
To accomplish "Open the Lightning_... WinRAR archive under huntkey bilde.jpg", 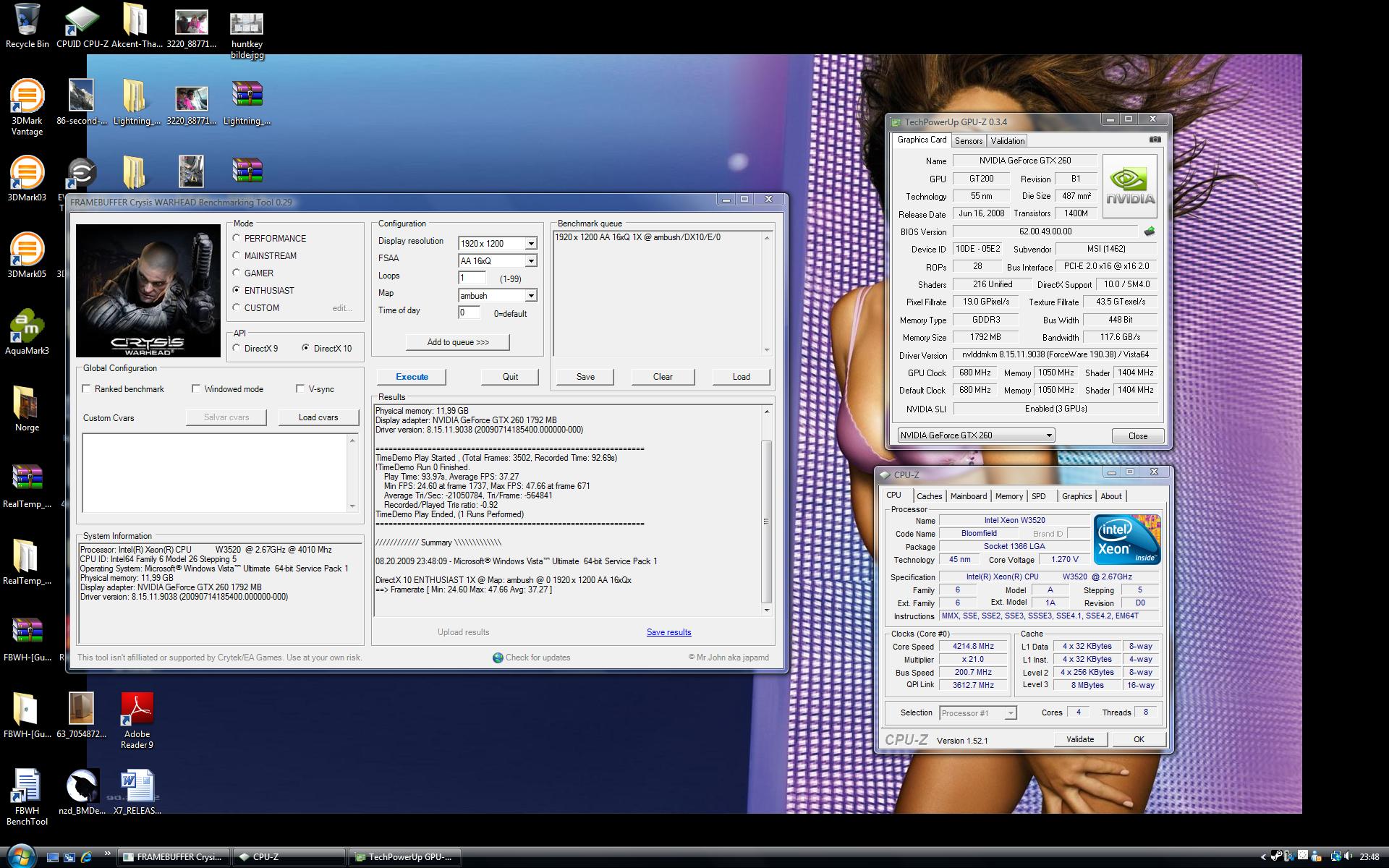I will 247,102.
